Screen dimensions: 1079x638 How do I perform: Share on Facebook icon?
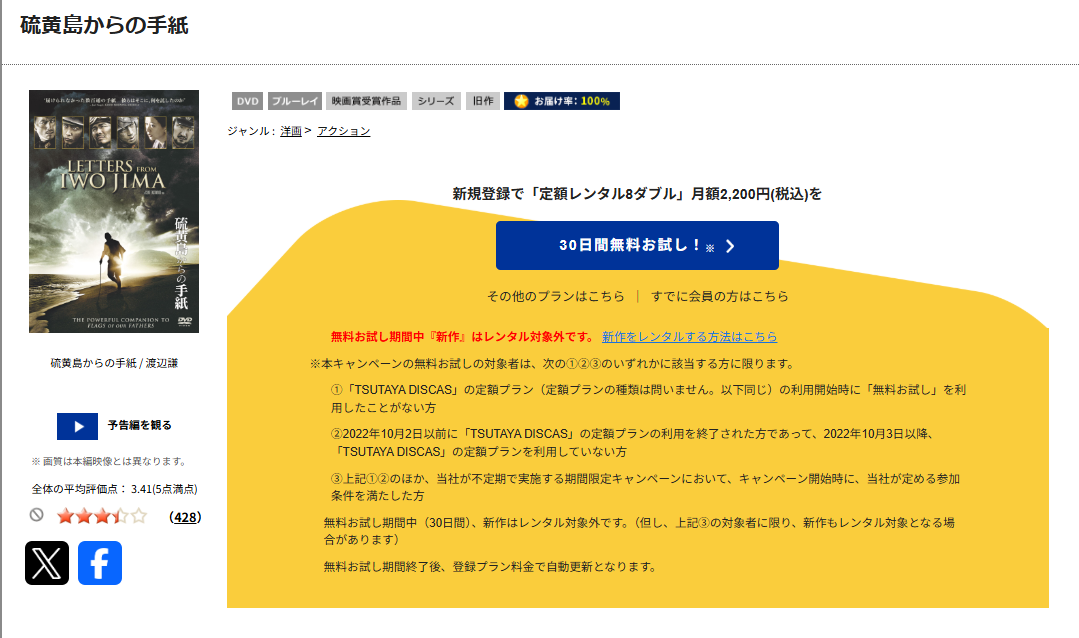100,563
